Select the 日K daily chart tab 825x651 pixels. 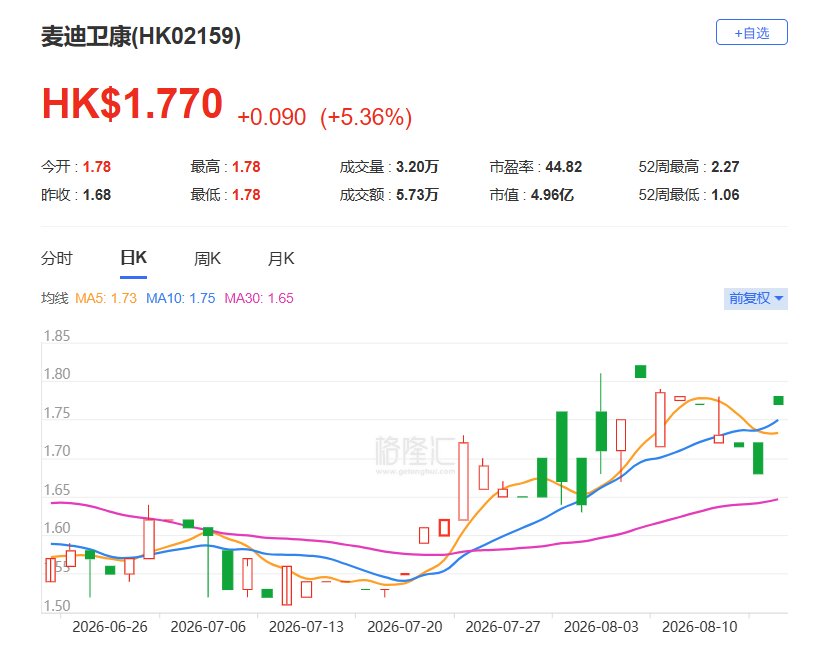pyautogui.click(x=133, y=258)
